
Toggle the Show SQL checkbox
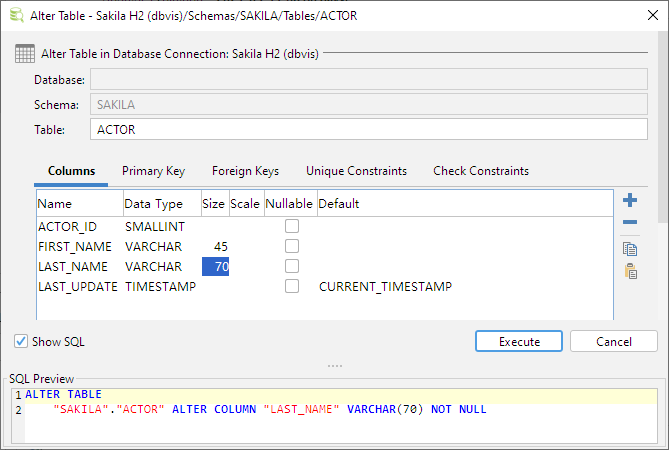coord(21,342)
